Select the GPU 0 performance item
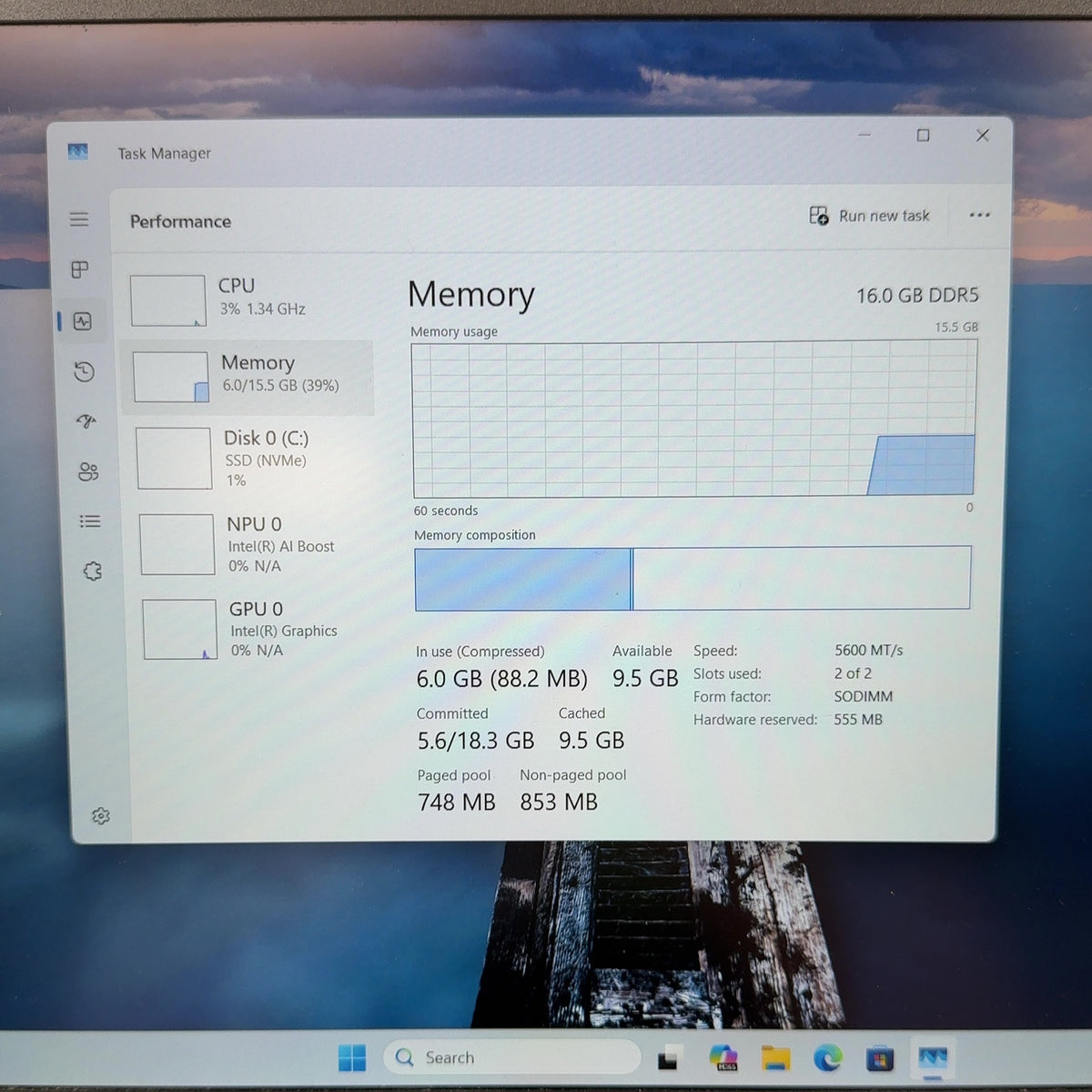 tap(257, 629)
